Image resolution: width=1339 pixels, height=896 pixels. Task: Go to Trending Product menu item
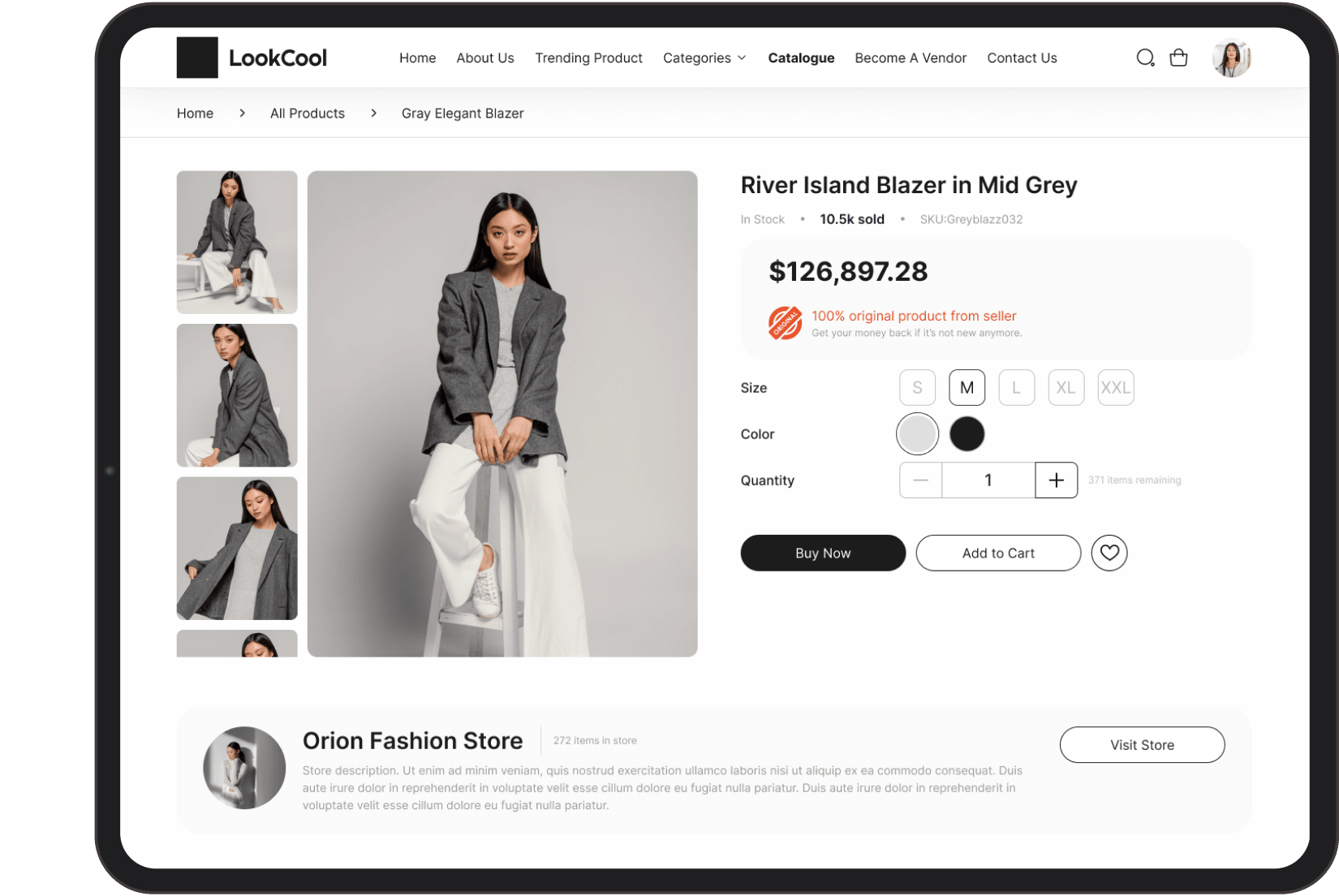[x=588, y=58]
